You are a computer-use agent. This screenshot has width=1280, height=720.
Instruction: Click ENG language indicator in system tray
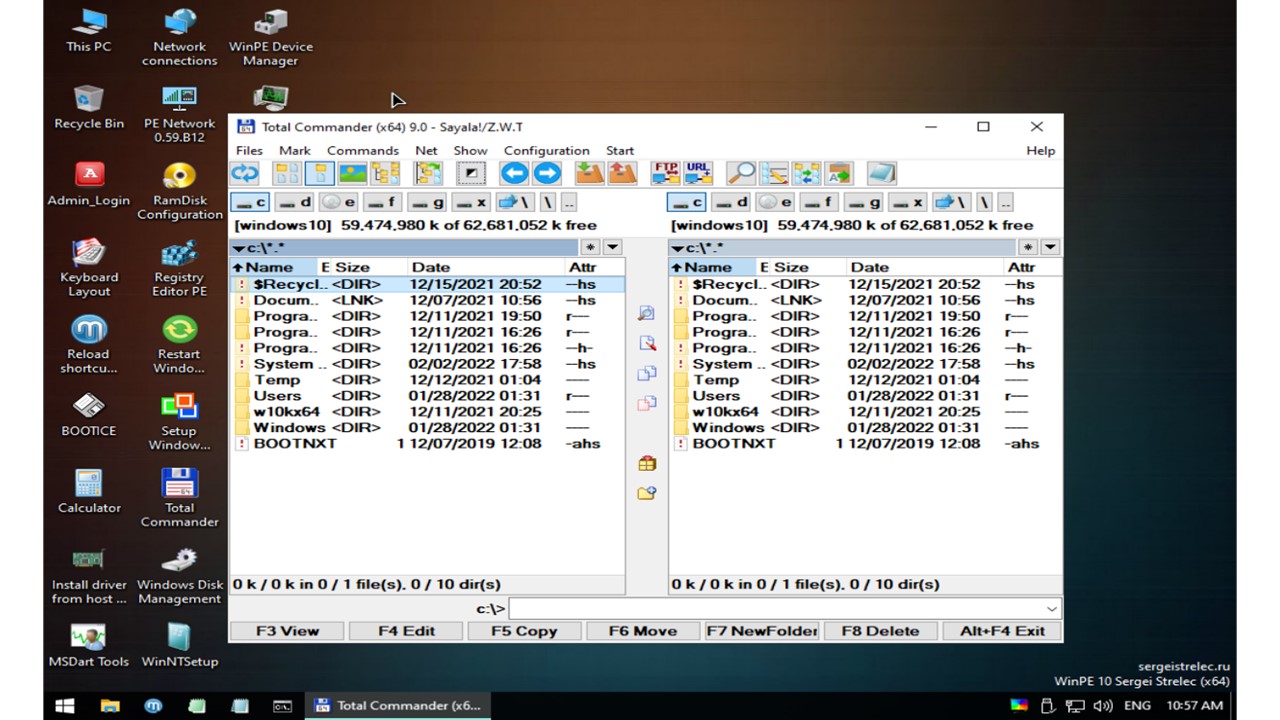1137,705
